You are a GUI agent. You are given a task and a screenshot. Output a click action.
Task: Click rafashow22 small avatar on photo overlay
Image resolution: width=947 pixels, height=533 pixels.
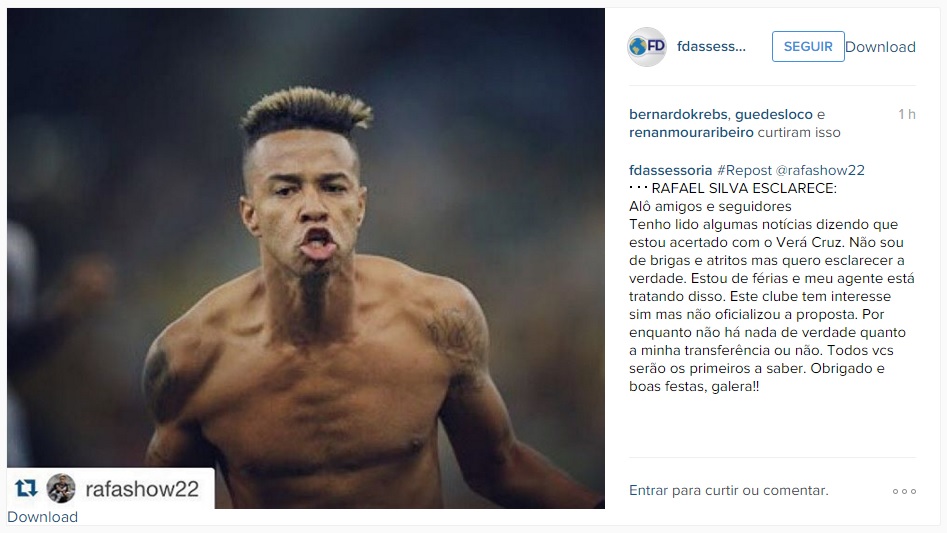[61, 488]
